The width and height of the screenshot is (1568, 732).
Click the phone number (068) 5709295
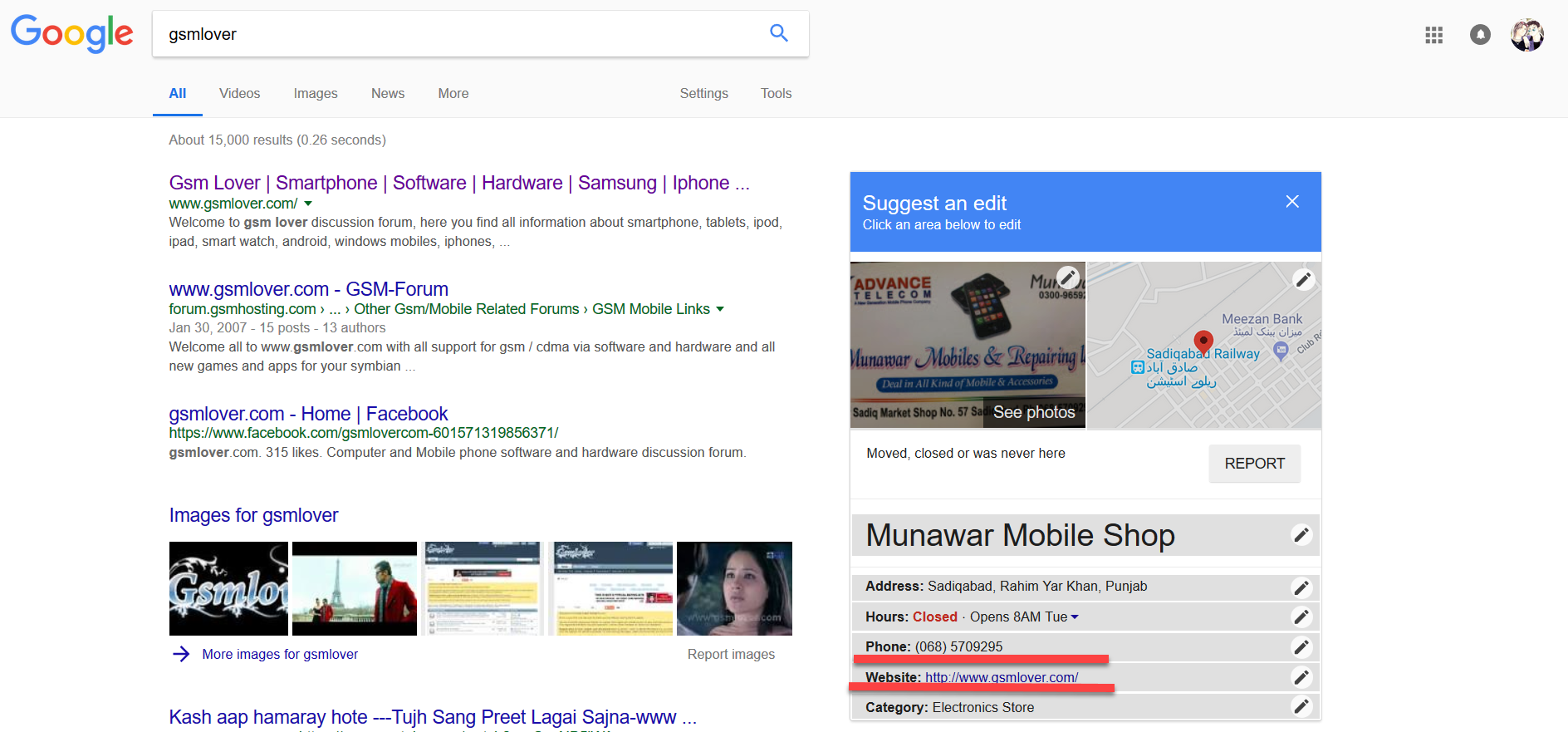point(958,646)
